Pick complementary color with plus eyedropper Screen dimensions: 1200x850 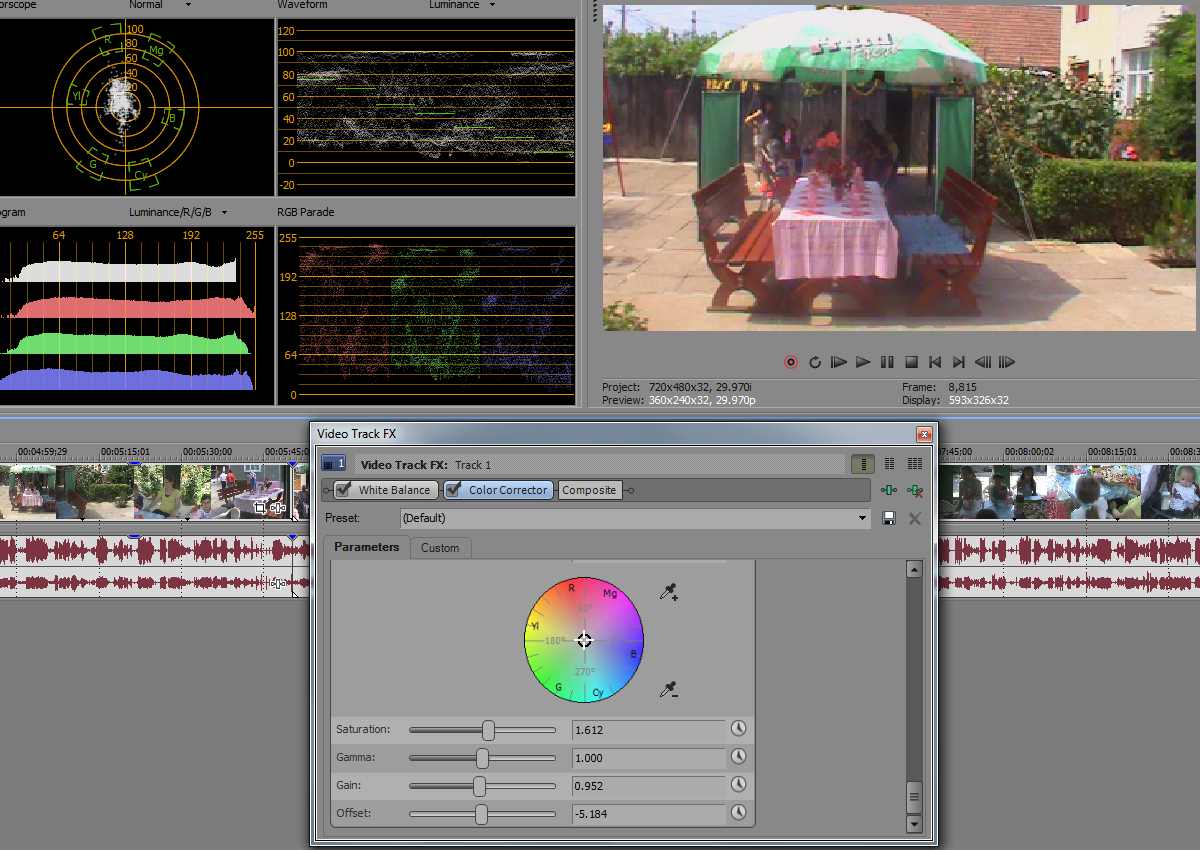(x=669, y=593)
